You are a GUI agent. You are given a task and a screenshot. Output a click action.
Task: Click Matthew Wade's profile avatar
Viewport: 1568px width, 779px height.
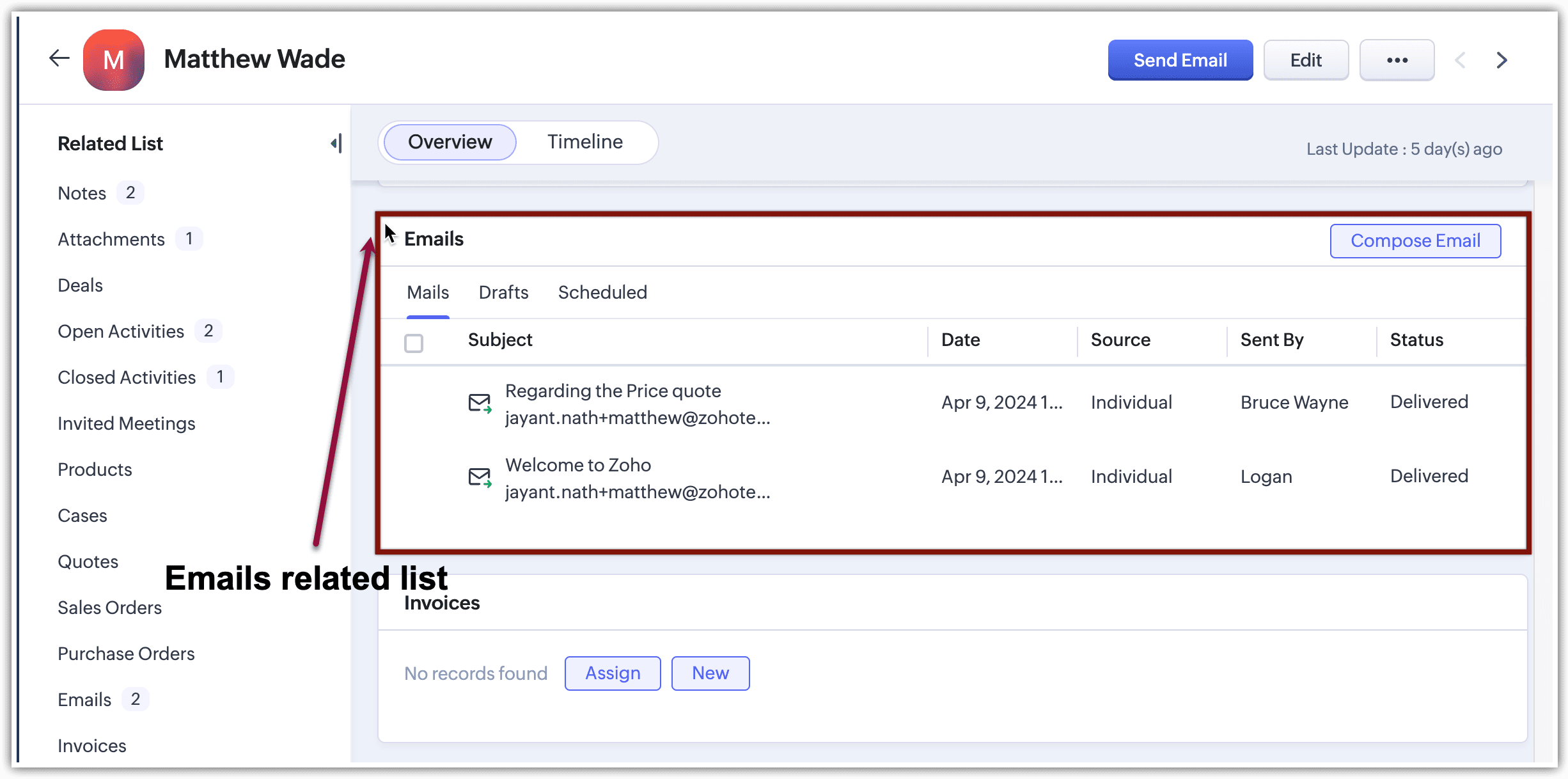114,60
